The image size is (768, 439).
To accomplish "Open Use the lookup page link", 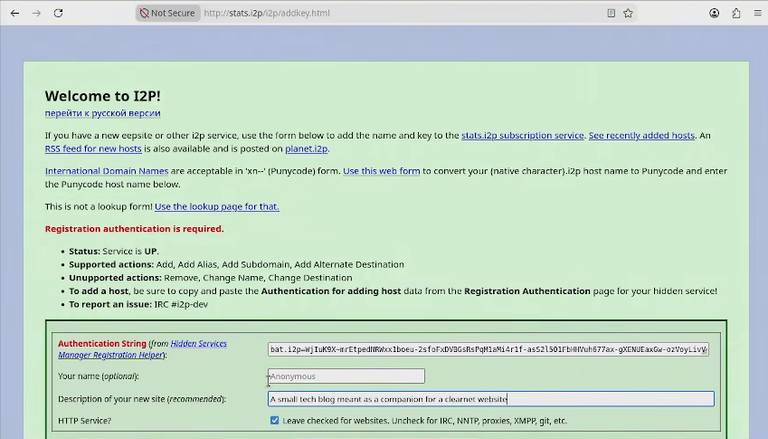I will point(217,207).
